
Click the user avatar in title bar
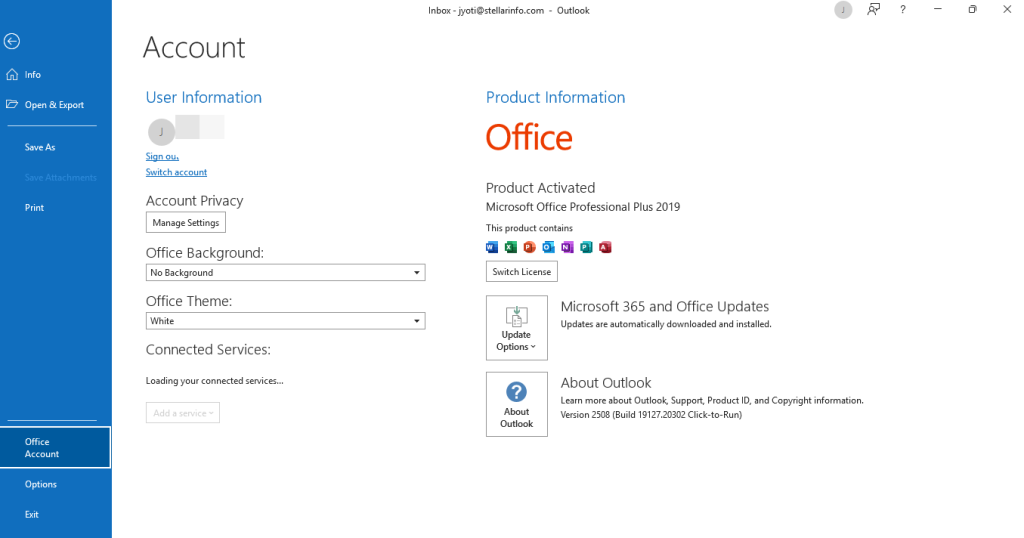[x=843, y=10]
